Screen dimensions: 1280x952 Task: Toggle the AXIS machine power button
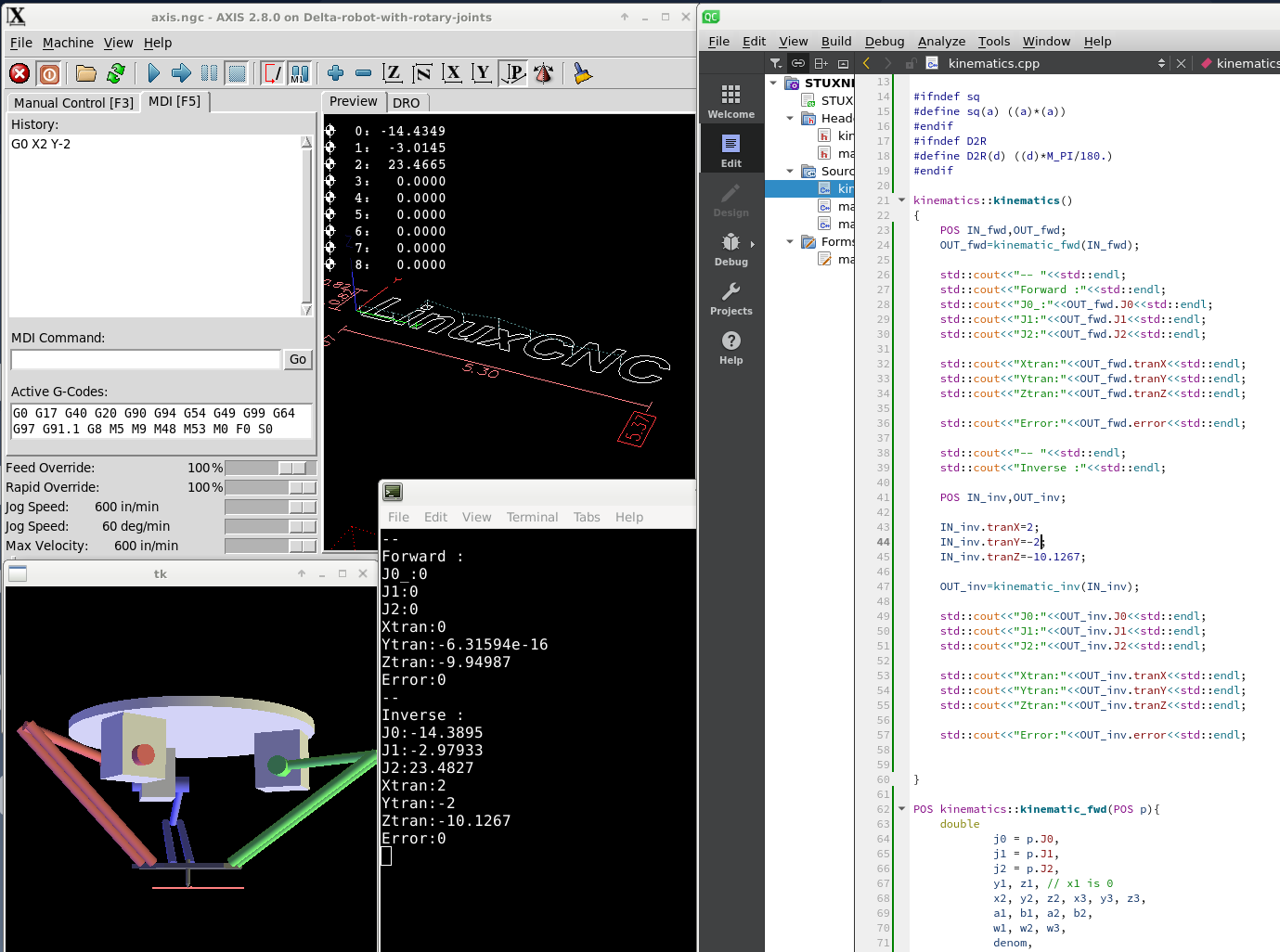pyautogui.click(x=50, y=73)
